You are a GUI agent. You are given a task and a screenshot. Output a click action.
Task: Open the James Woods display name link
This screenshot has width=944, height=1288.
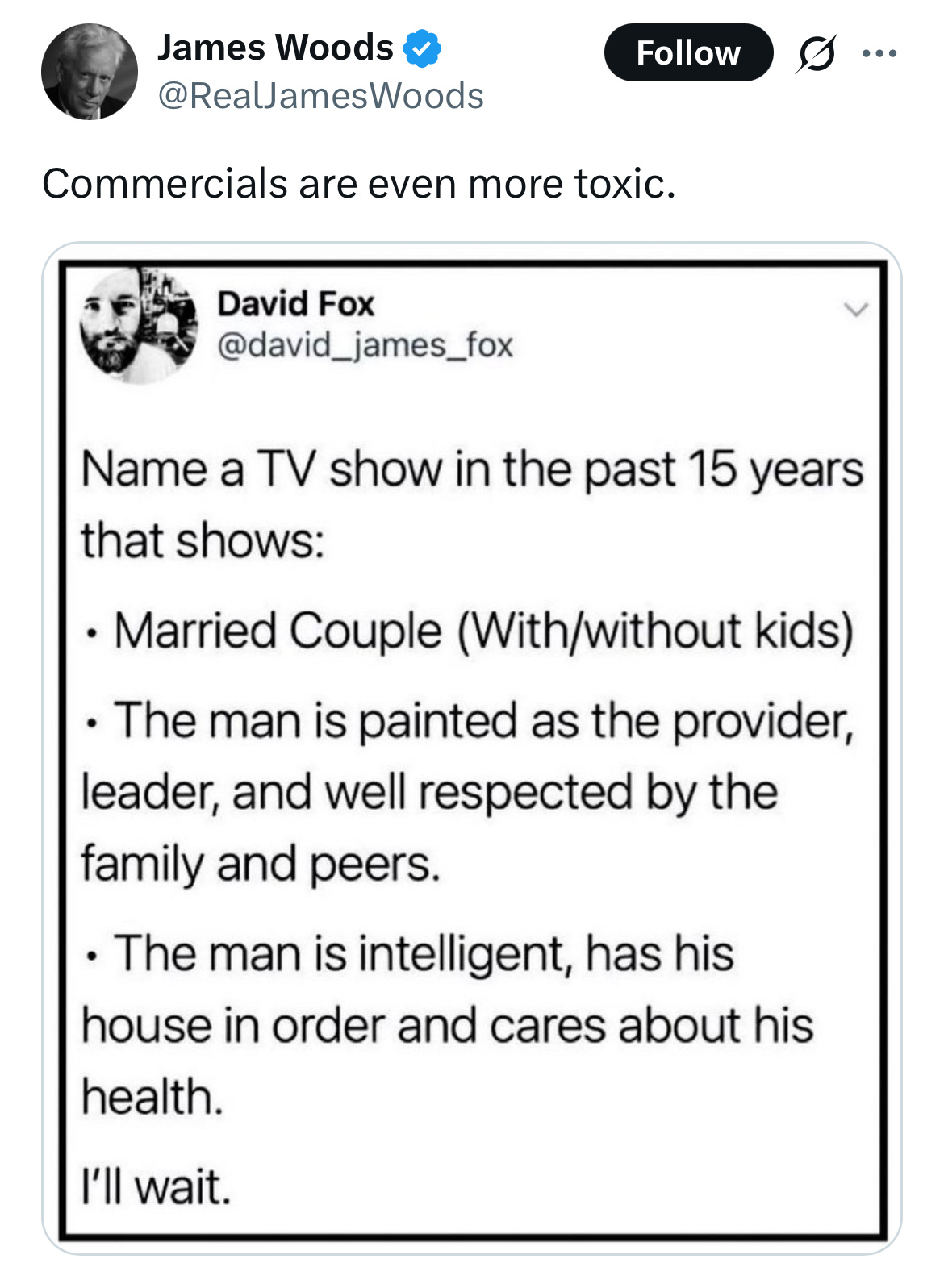pyautogui.click(x=275, y=48)
